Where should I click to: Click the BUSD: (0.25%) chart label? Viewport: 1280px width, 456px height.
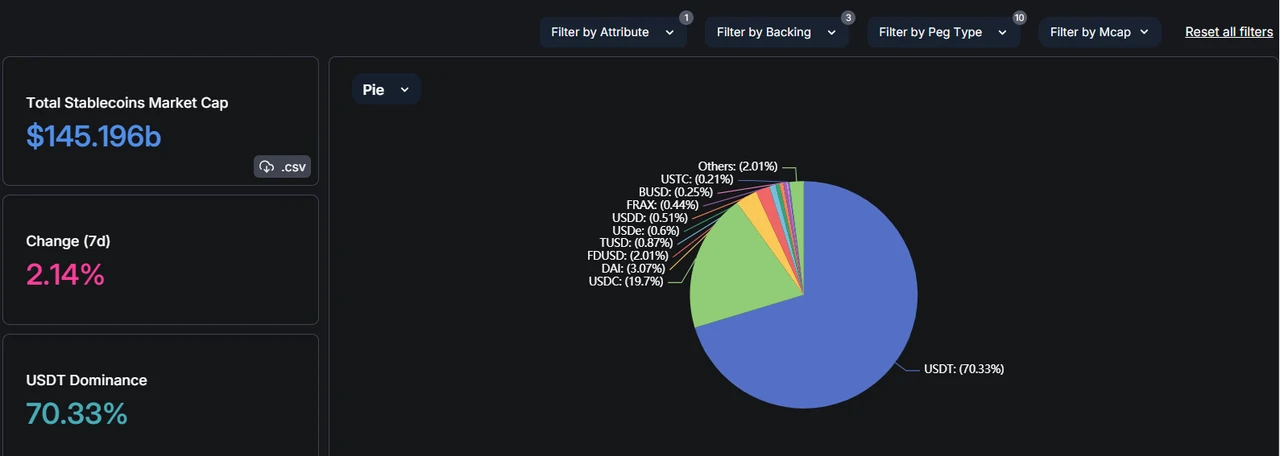[x=675, y=191]
